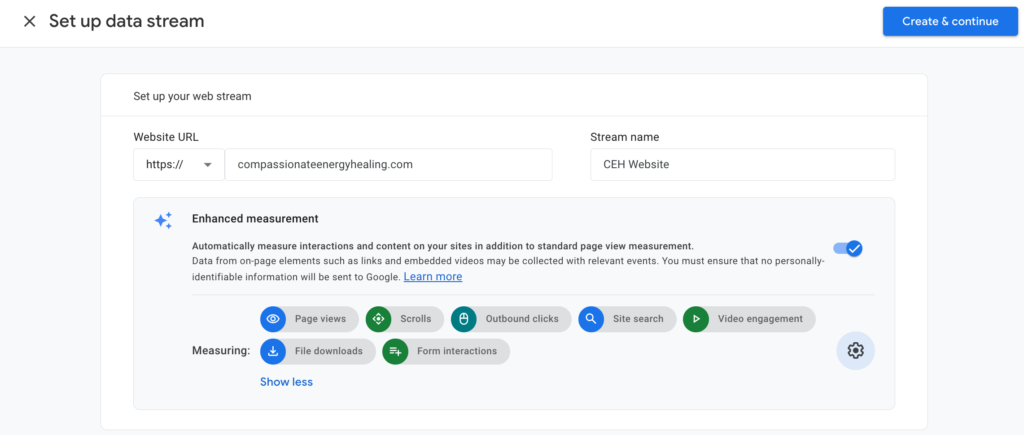Click the Site search magnifier icon
This screenshot has width=1024, height=435.
point(591,319)
